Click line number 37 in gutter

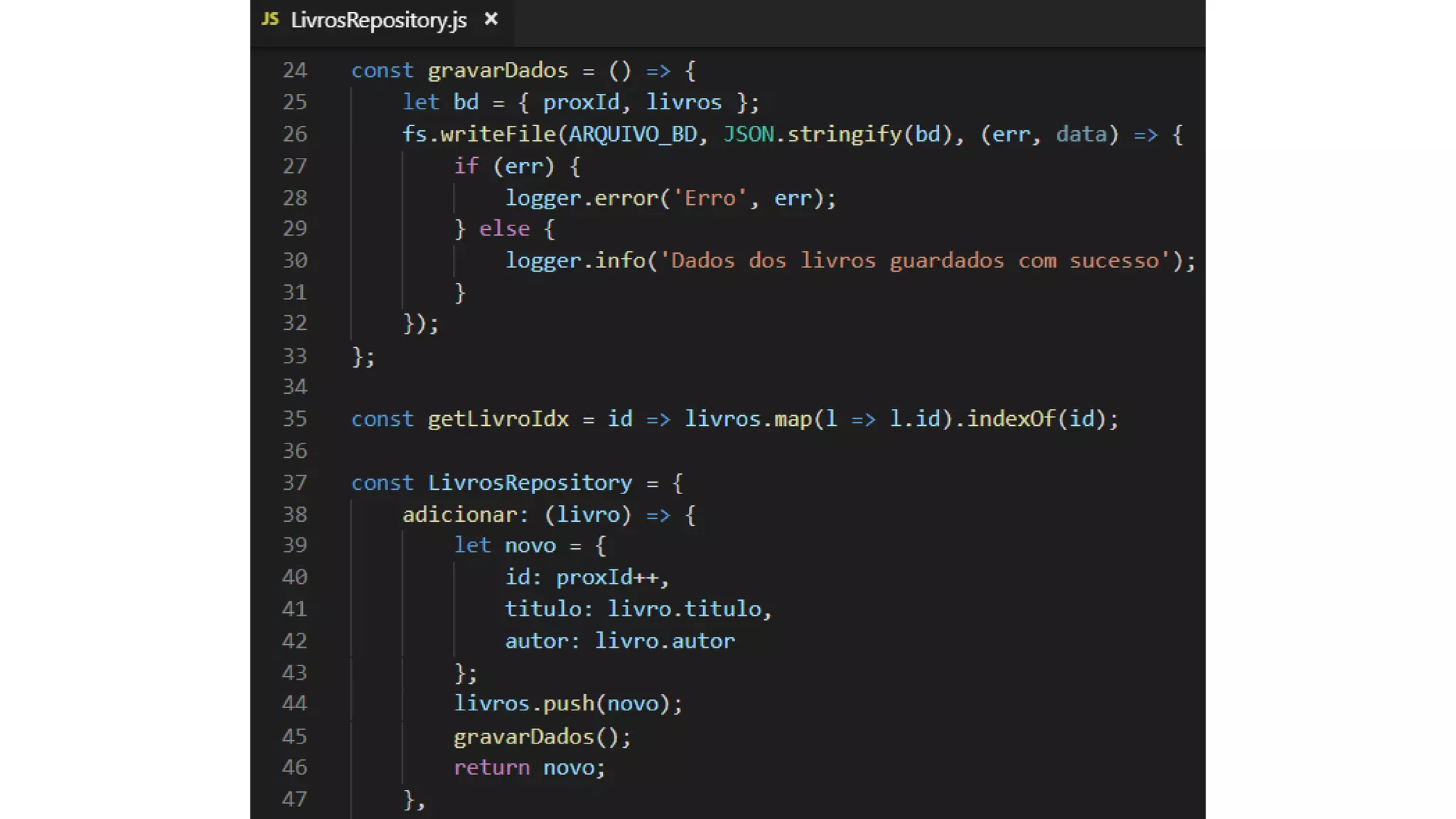[x=294, y=483]
